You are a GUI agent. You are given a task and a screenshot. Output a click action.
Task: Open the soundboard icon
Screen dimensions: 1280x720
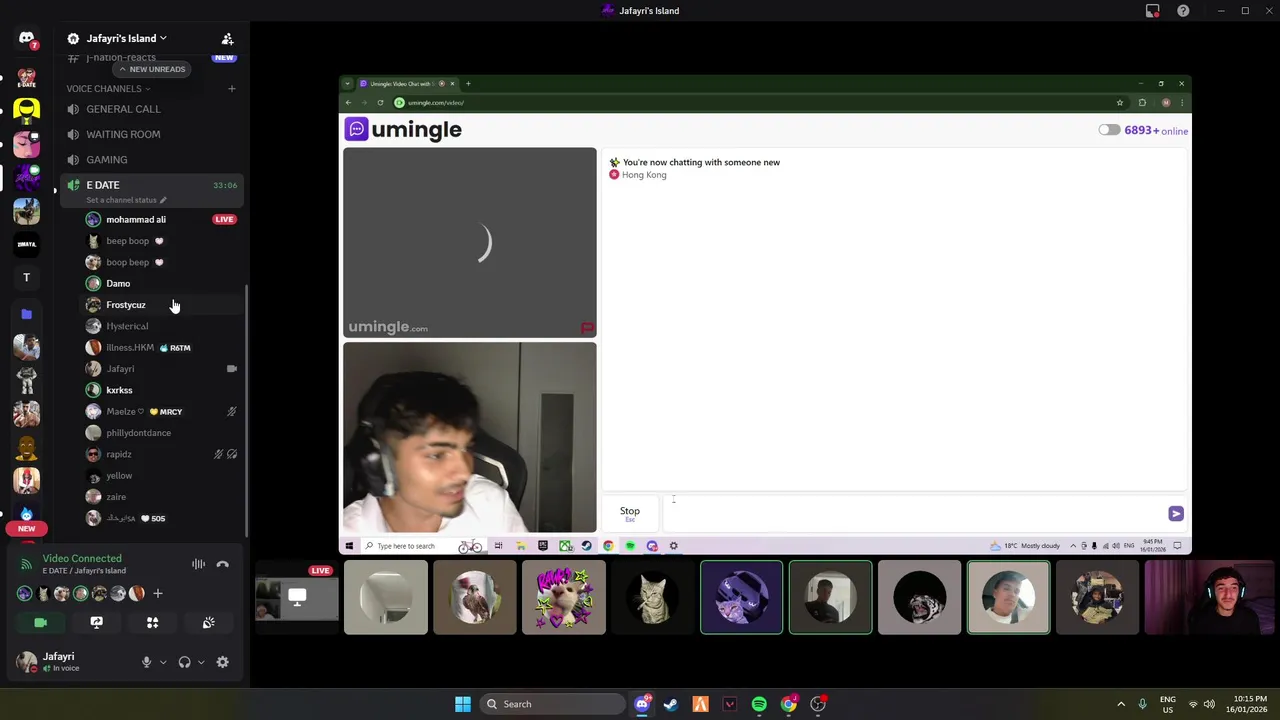coord(208,622)
